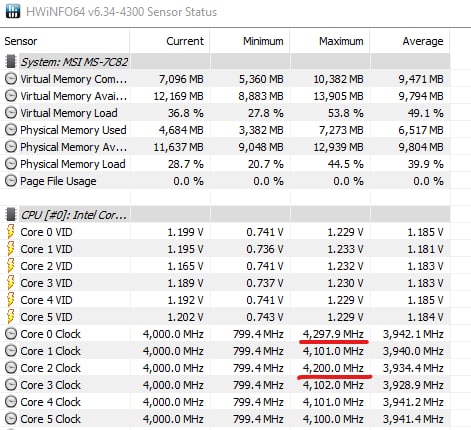Click the clock icon beside Physical Memory Load
Viewport: 471px width, 430px height.
[11, 164]
